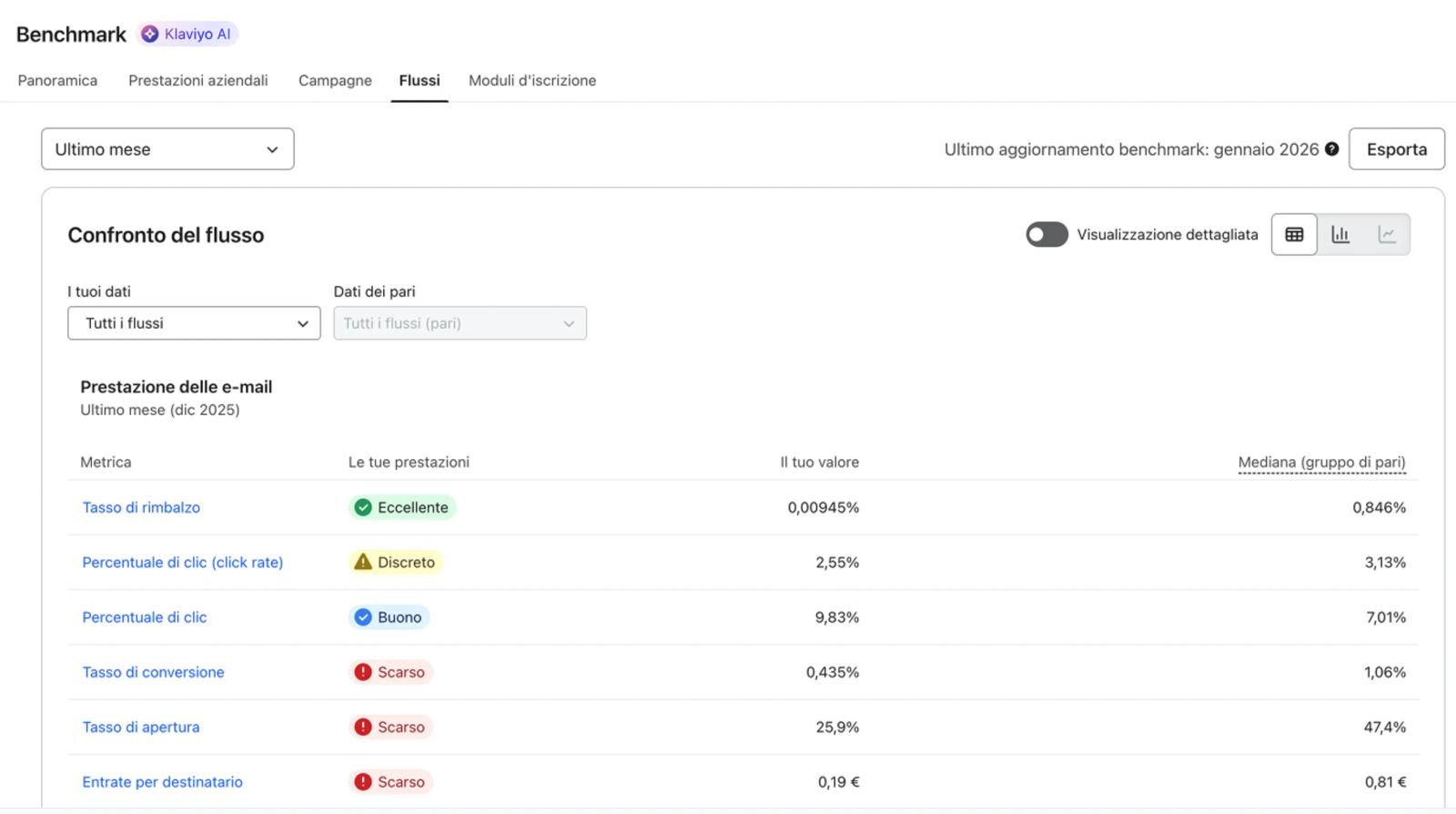Click the median value 0,81 €

tap(1385, 781)
